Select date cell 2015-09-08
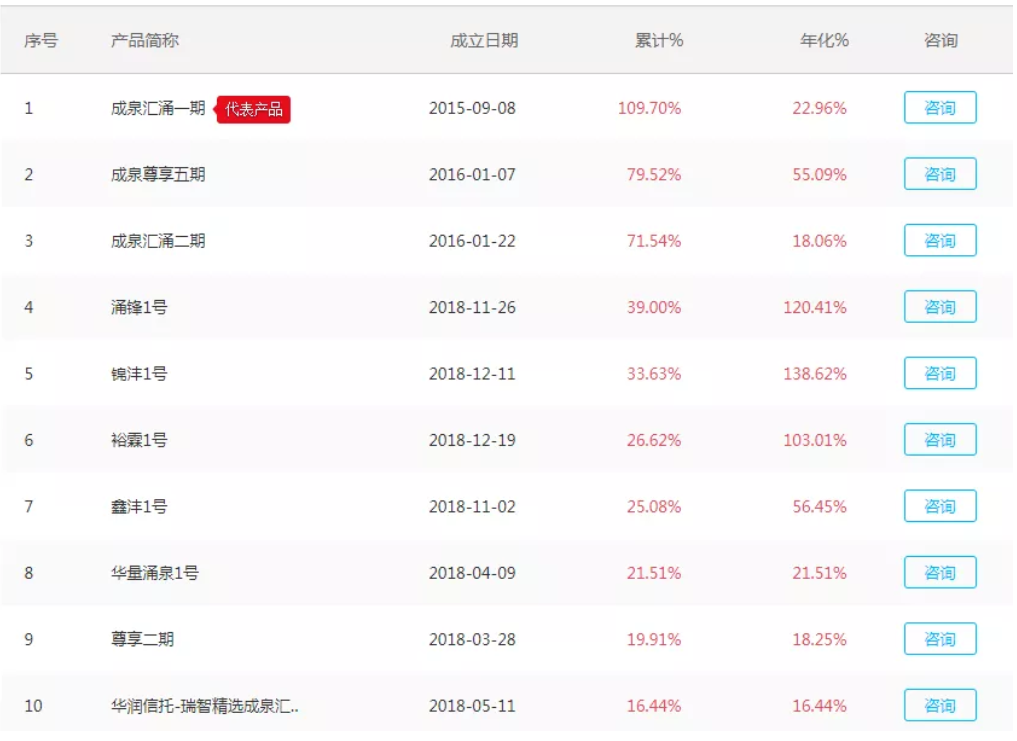The height and width of the screenshot is (741, 1017). coord(472,108)
